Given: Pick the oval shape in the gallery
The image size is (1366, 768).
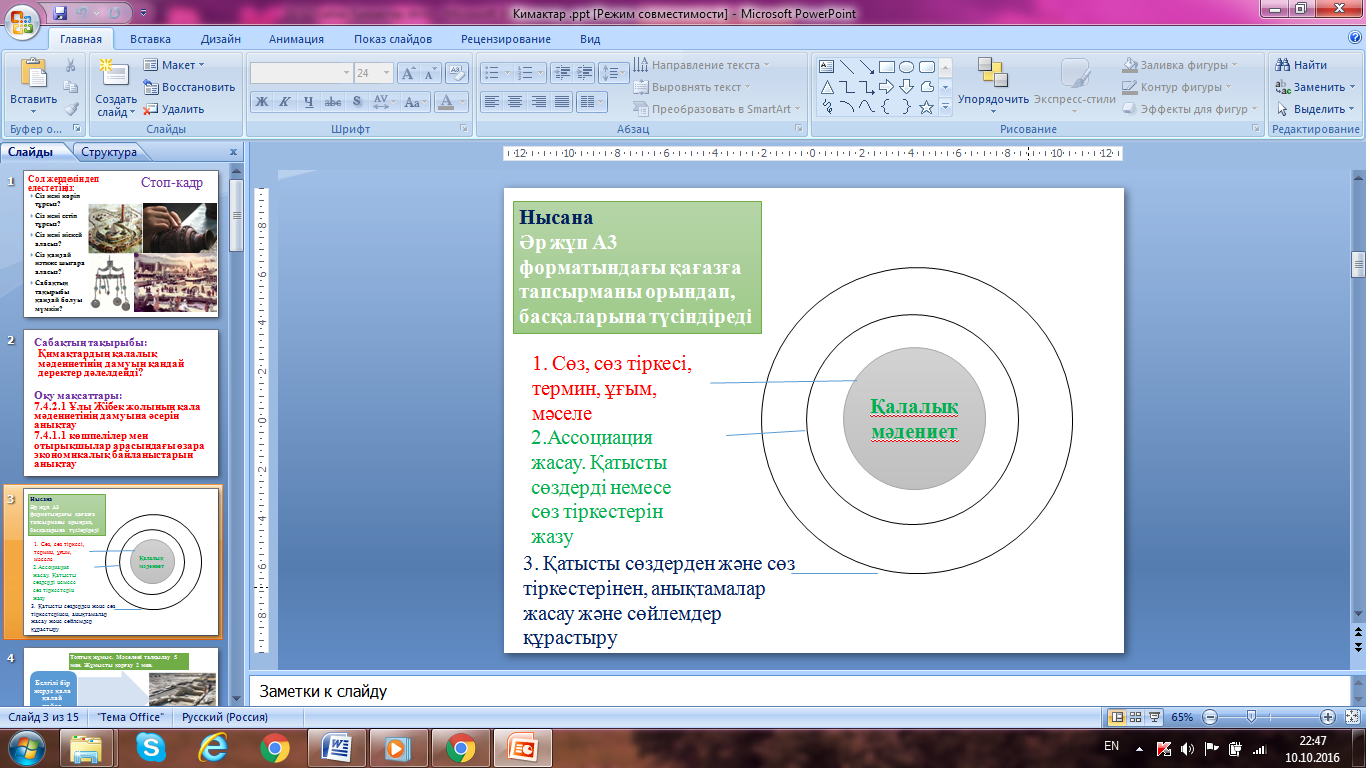Looking at the screenshot, I should 906,67.
